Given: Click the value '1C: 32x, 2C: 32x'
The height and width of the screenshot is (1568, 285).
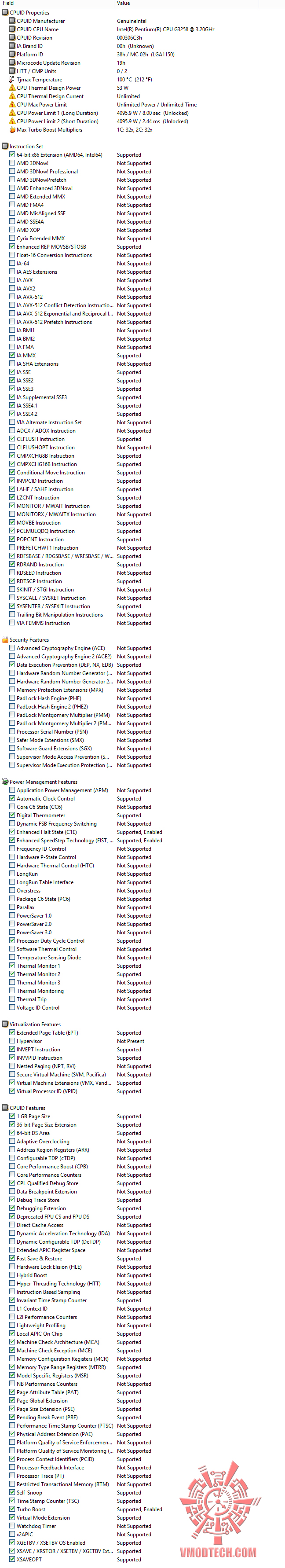Looking at the screenshot, I should (135, 130).
